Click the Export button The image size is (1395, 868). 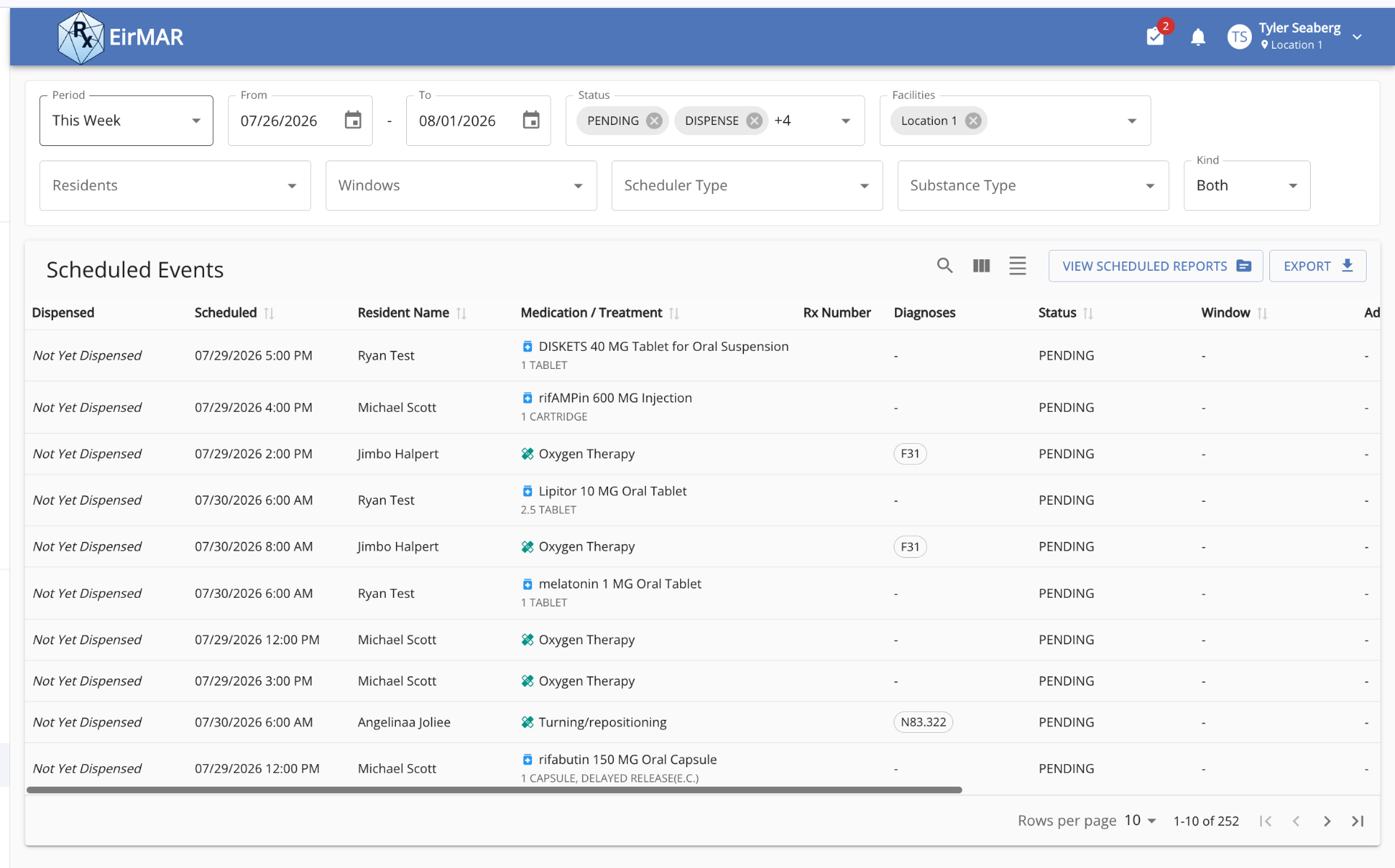coord(1317,266)
